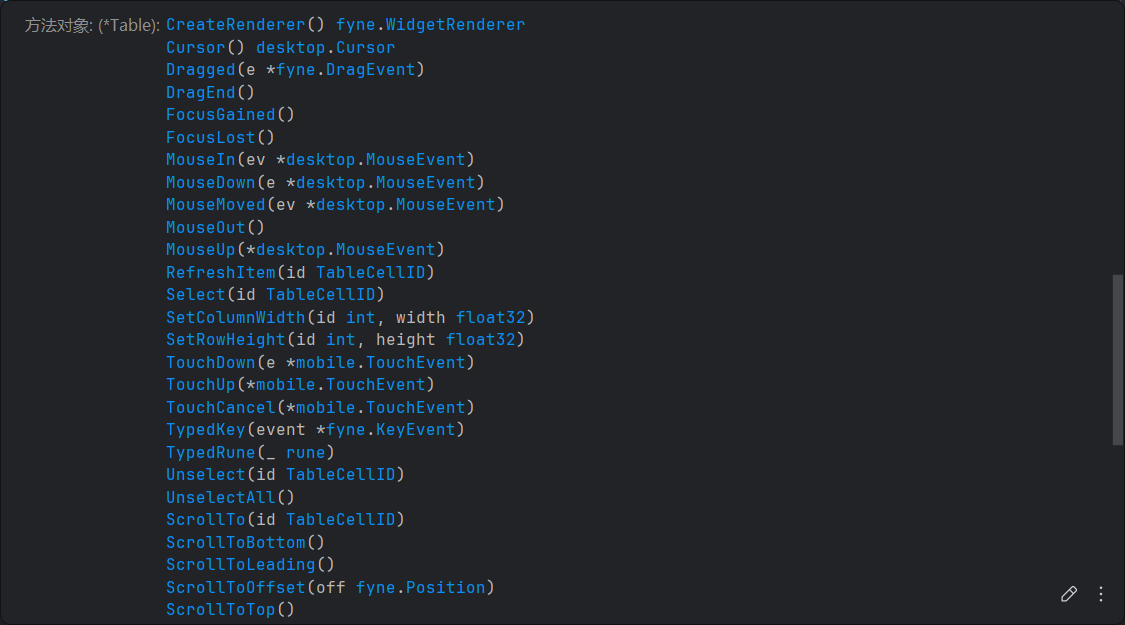Open the SetColumnWidth method link

pos(235,317)
